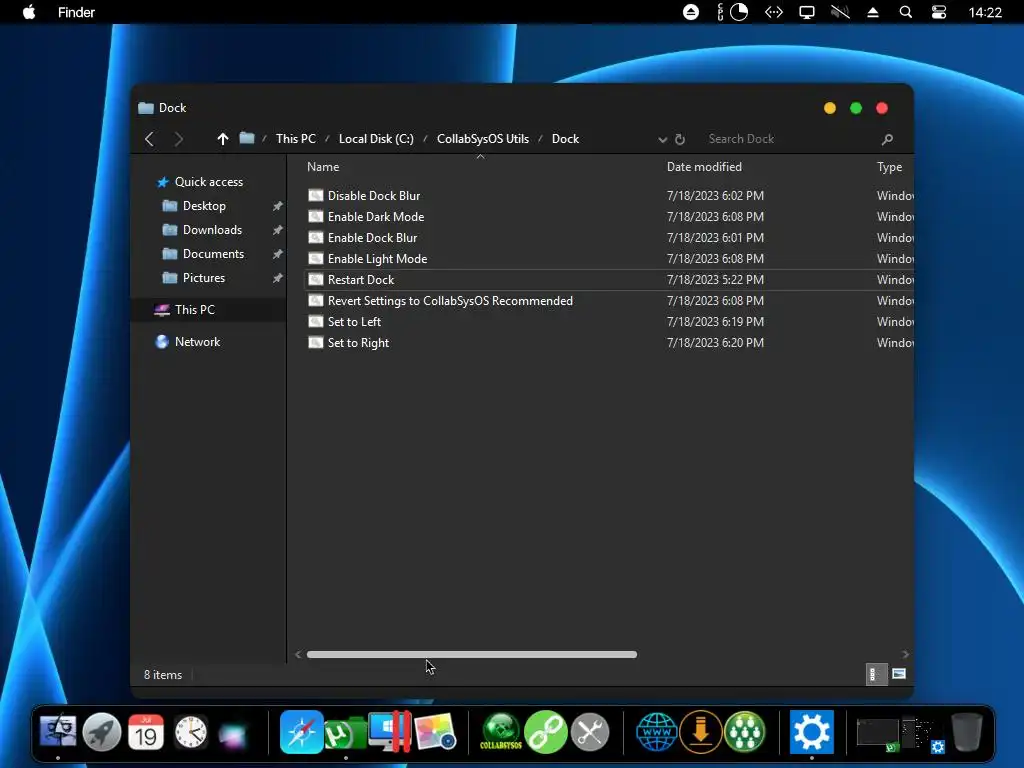Select the Set to Right file
1024x768 pixels.
tap(358, 343)
